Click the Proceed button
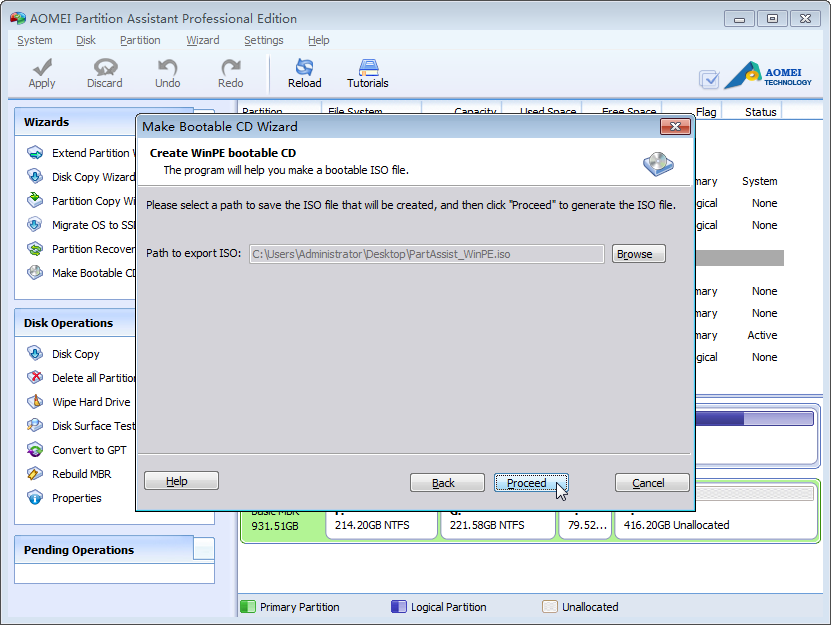The width and height of the screenshot is (831, 625). click(531, 483)
